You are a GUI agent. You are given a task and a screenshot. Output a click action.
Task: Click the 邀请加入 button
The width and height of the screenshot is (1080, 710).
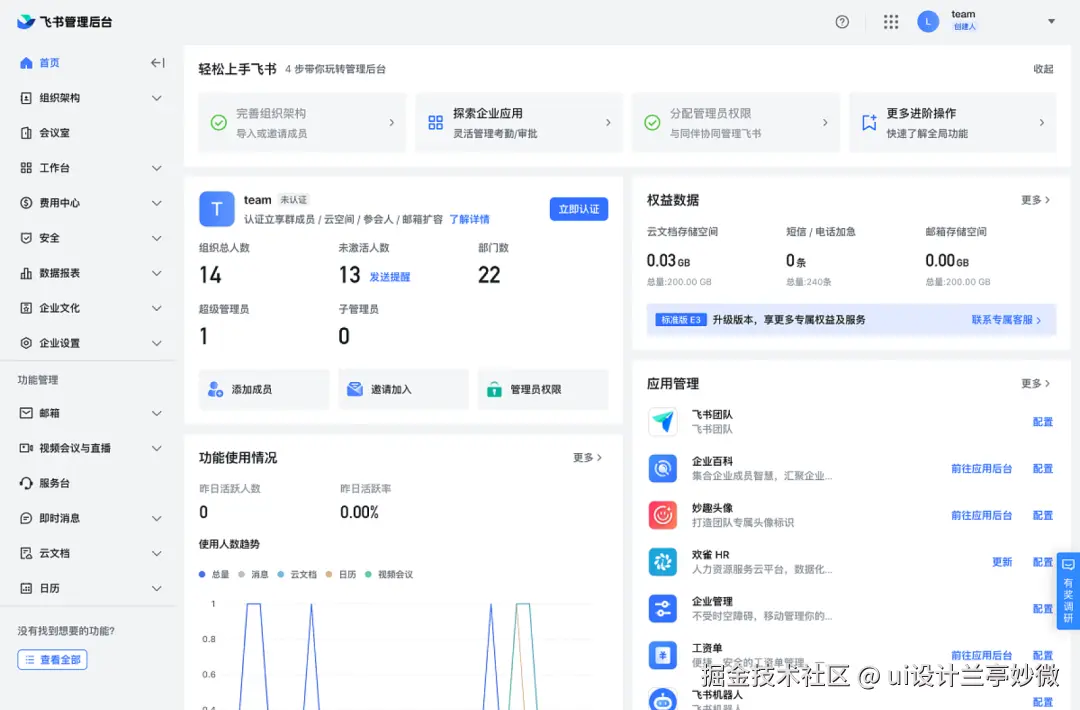click(403, 390)
